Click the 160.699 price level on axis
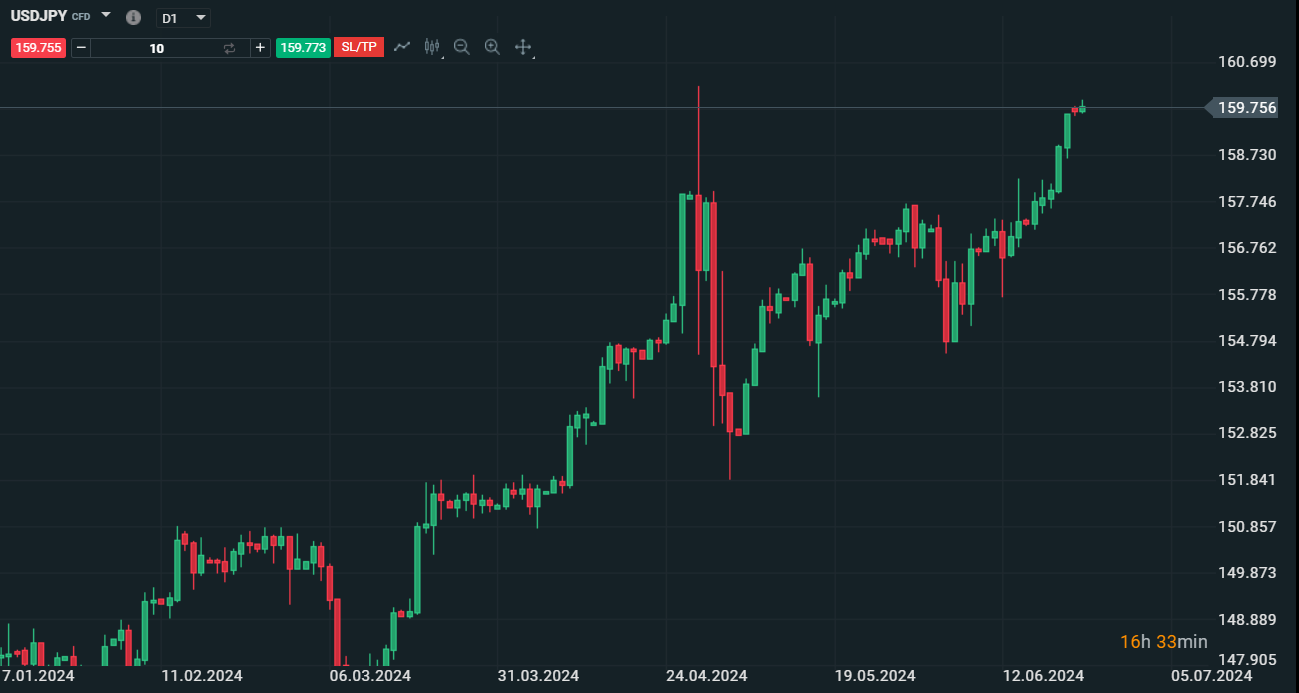1299x693 pixels. click(1246, 62)
